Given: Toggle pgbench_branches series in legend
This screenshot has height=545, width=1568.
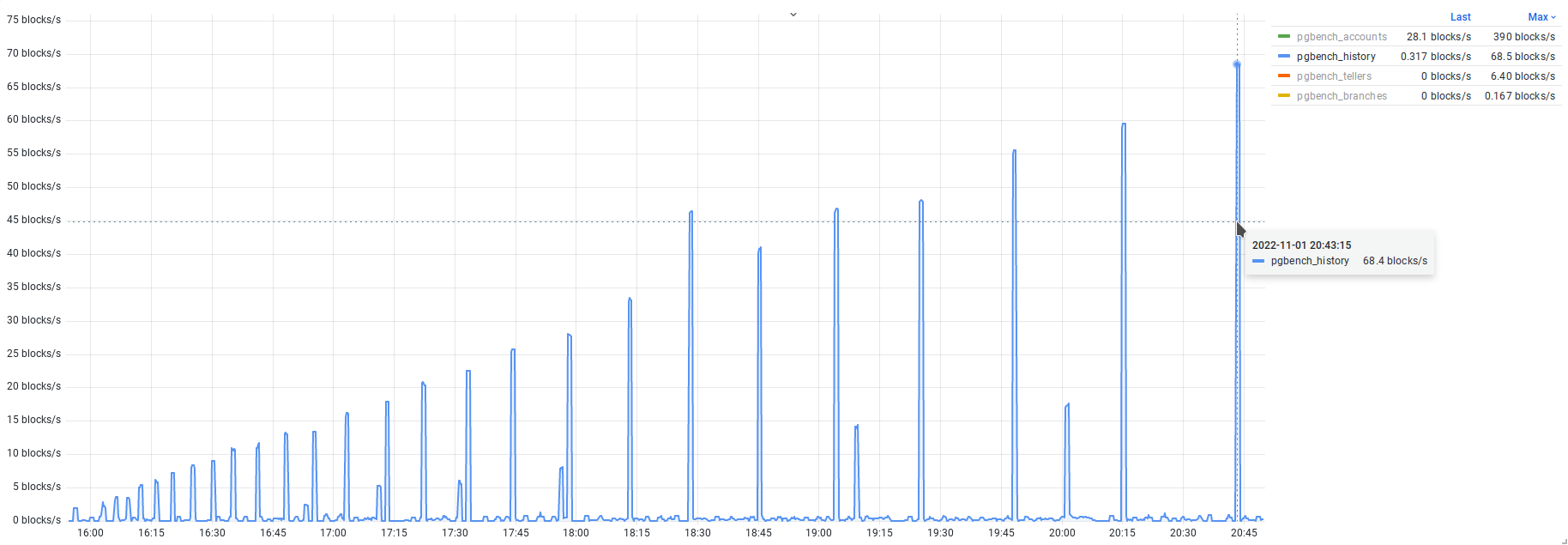Looking at the screenshot, I should 1342,96.
